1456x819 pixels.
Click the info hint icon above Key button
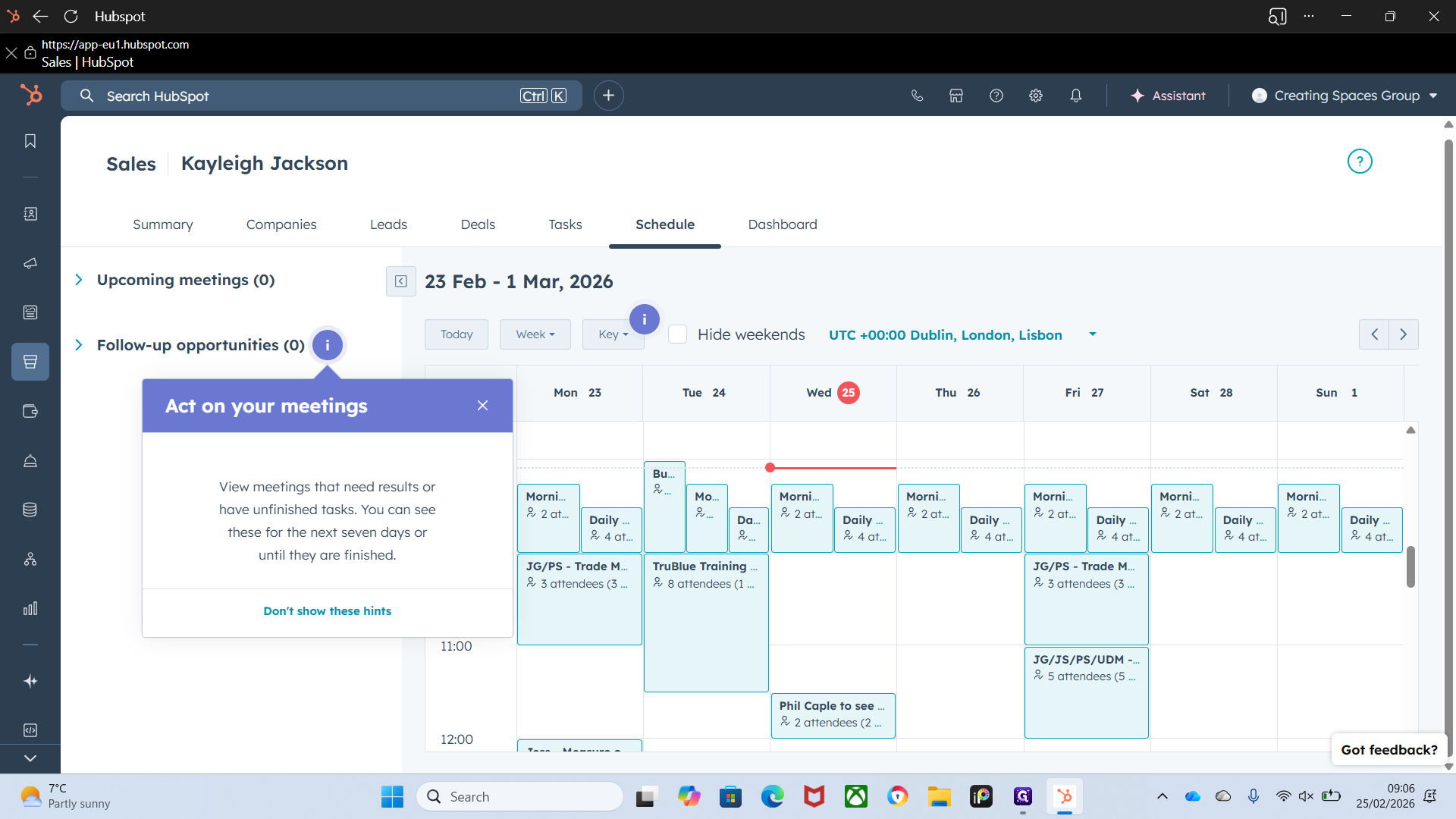645,319
